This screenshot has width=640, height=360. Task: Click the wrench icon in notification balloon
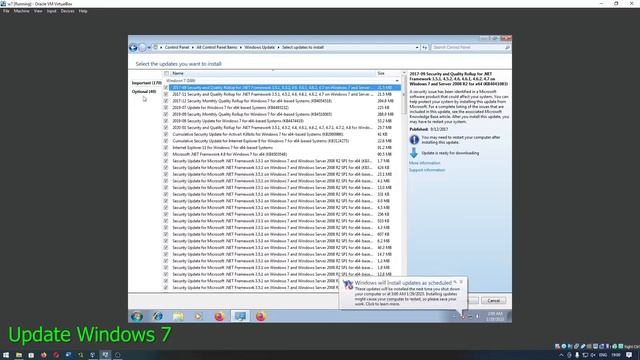(x=455, y=282)
